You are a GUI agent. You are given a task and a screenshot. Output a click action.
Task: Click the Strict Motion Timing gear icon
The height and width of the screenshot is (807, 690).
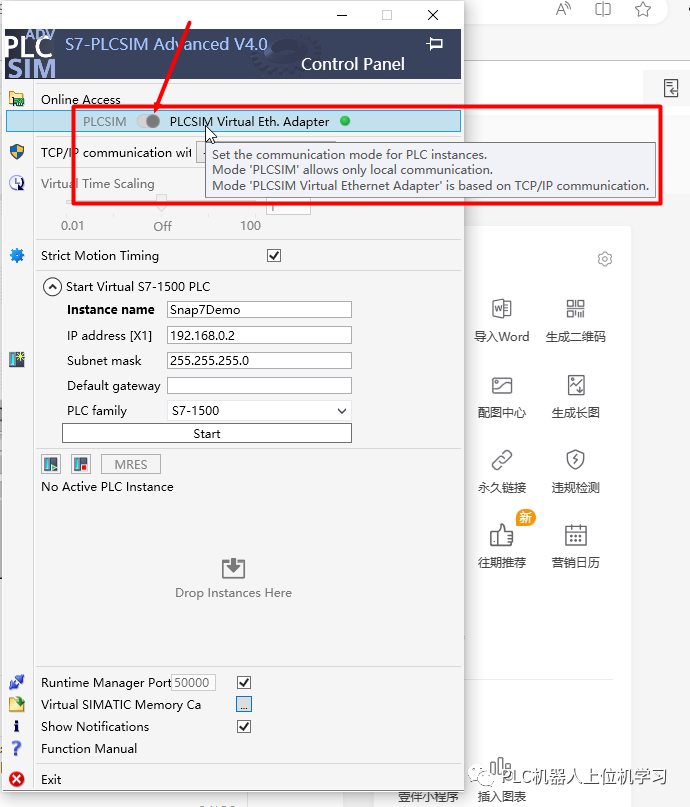click(17, 255)
